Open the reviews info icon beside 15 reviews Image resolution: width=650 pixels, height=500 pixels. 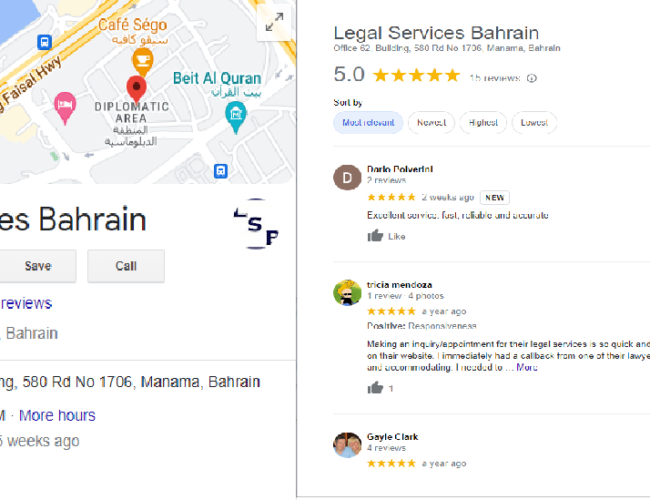point(532,78)
